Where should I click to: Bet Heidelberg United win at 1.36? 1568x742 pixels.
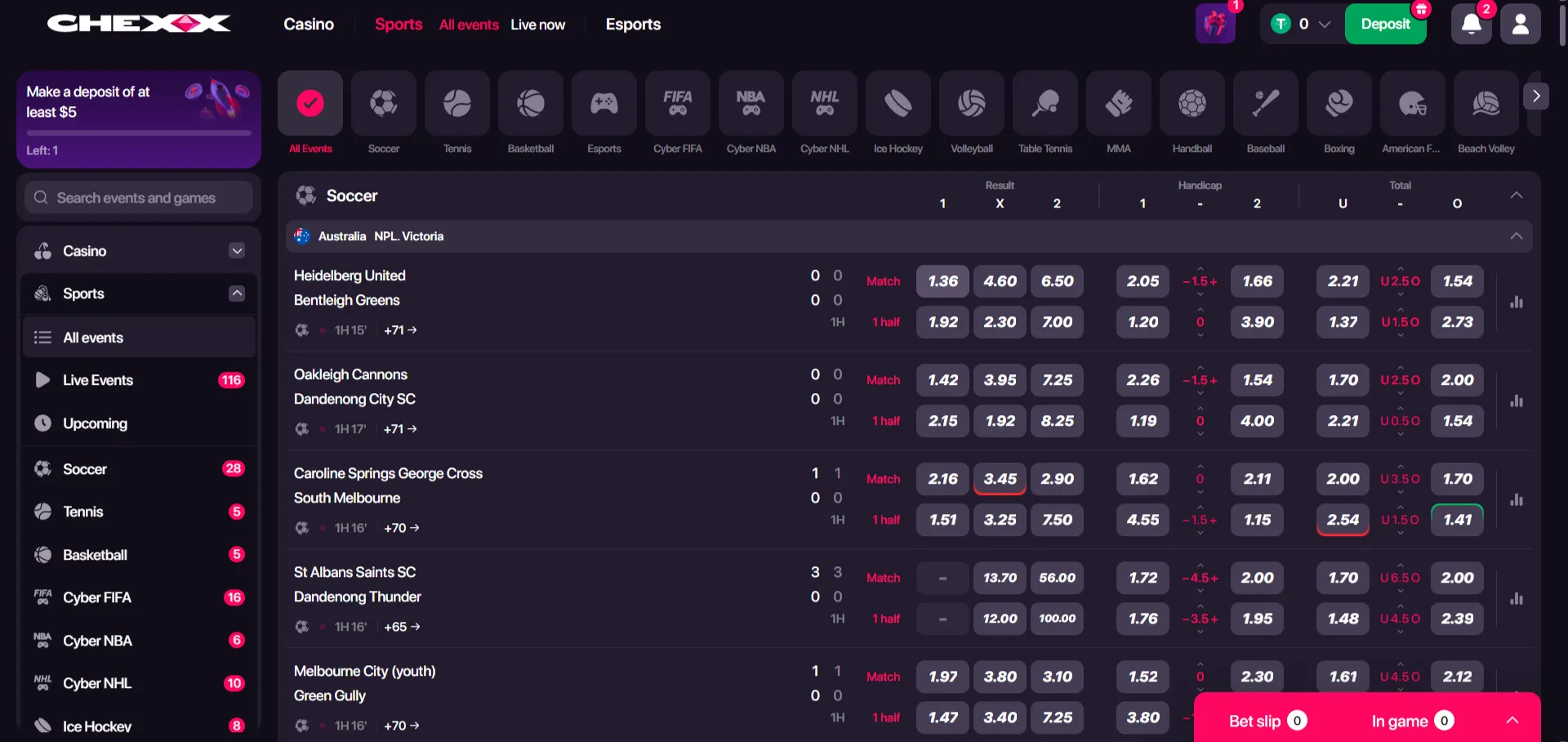(x=943, y=281)
